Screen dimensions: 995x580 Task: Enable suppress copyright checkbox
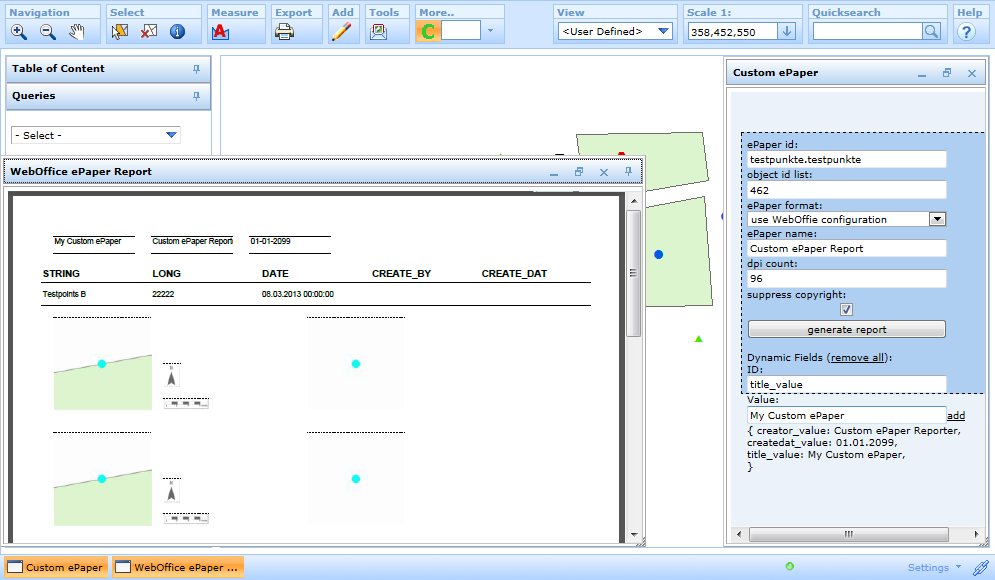click(x=846, y=309)
